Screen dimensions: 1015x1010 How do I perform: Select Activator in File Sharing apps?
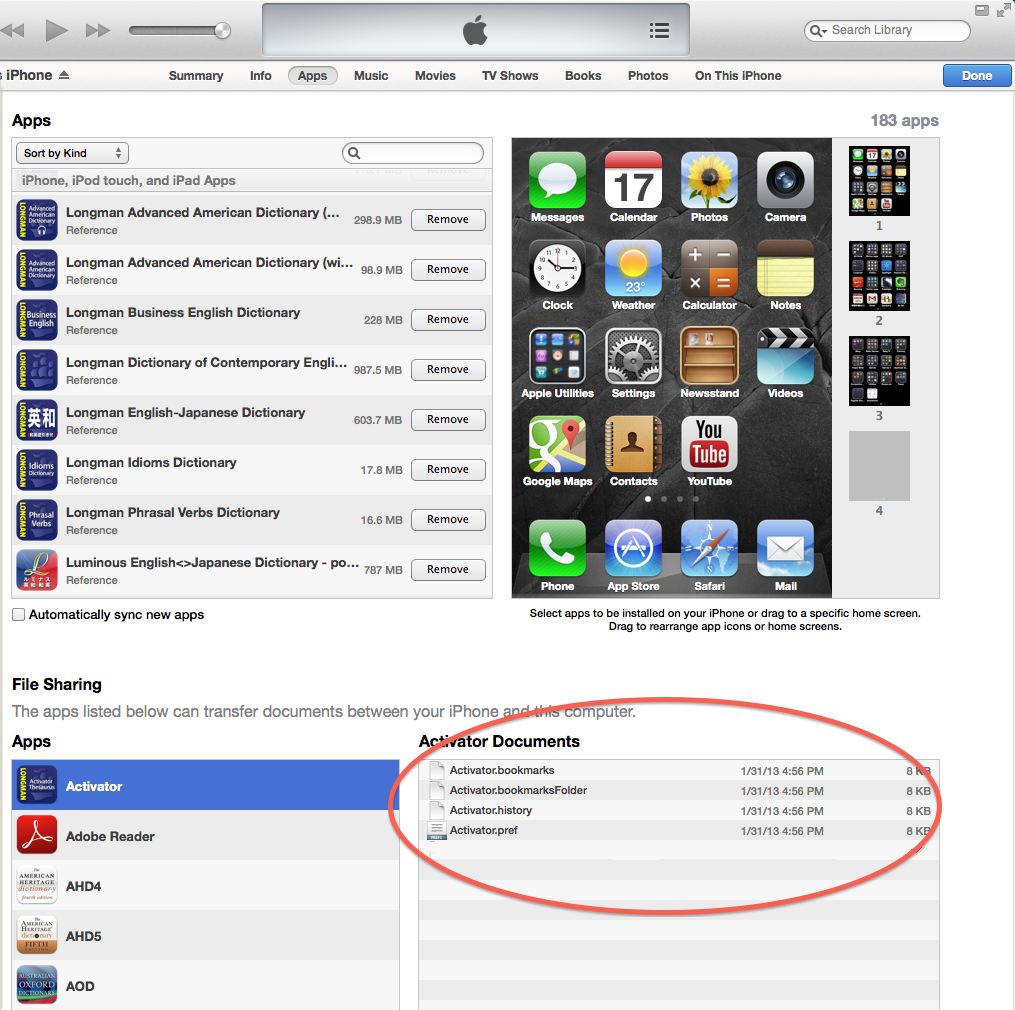tap(205, 786)
